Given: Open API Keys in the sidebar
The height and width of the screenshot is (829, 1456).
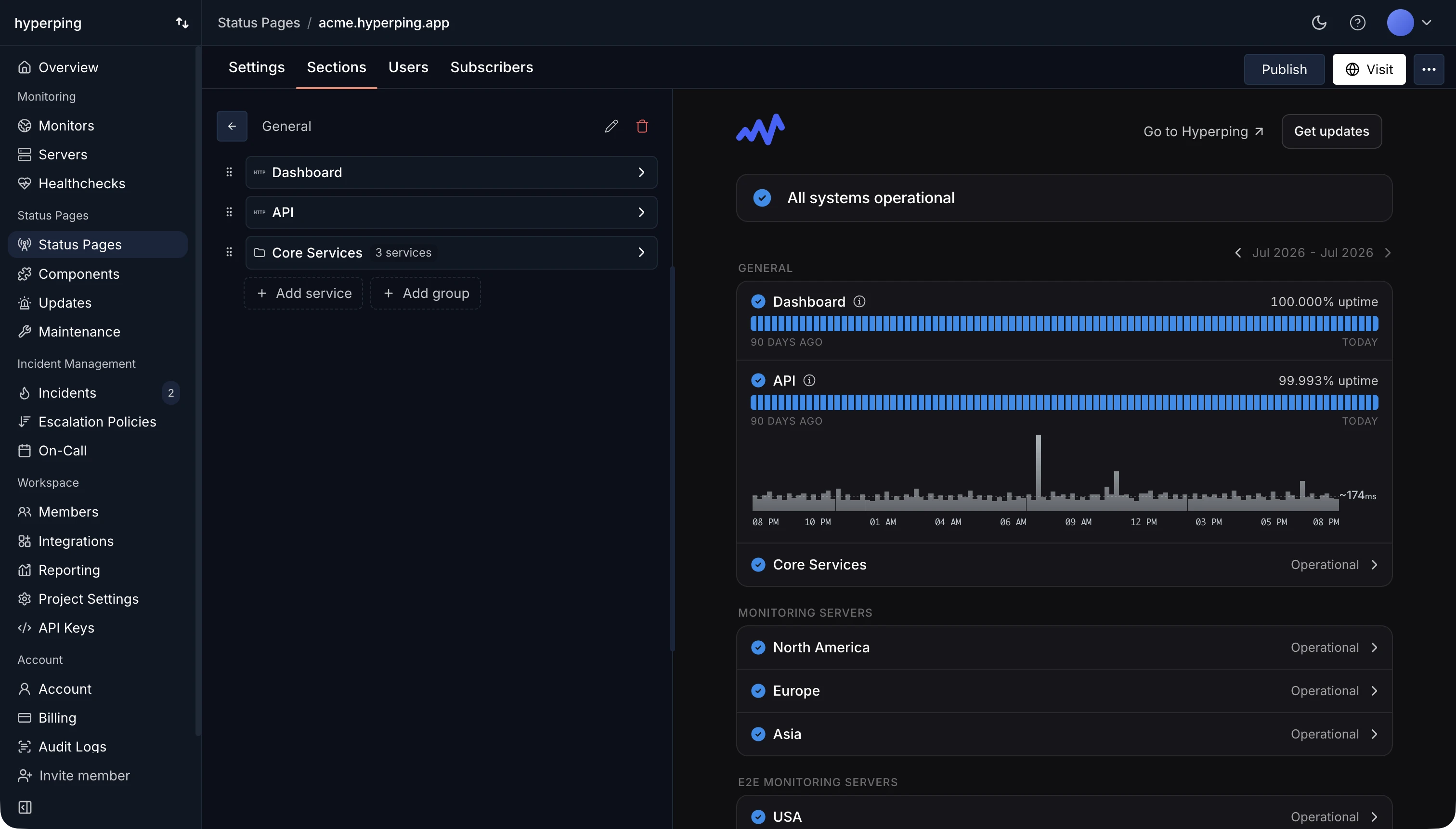Looking at the screenshot, I should click(x=98, y=627).
